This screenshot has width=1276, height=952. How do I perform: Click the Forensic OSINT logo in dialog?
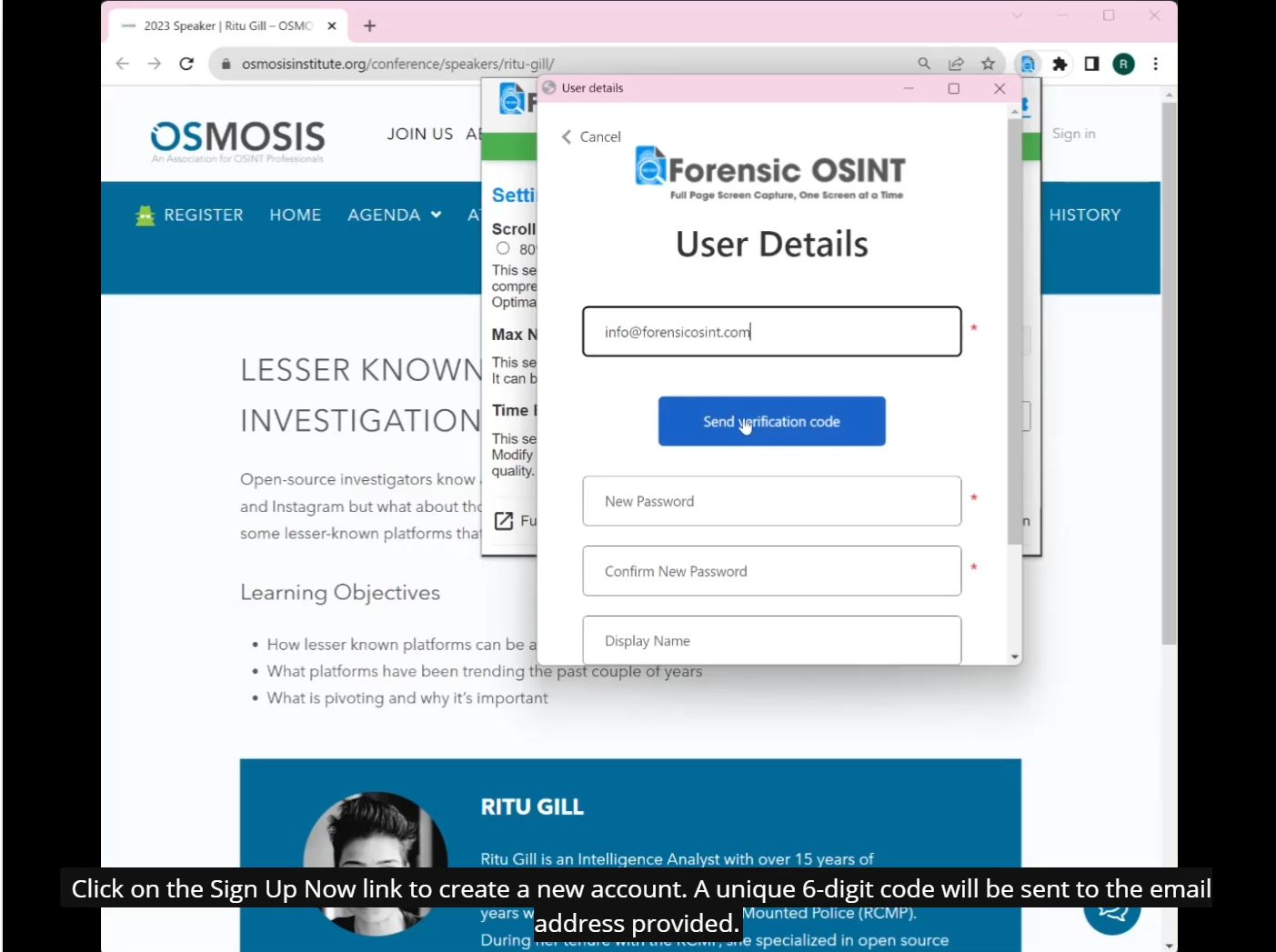770,172
